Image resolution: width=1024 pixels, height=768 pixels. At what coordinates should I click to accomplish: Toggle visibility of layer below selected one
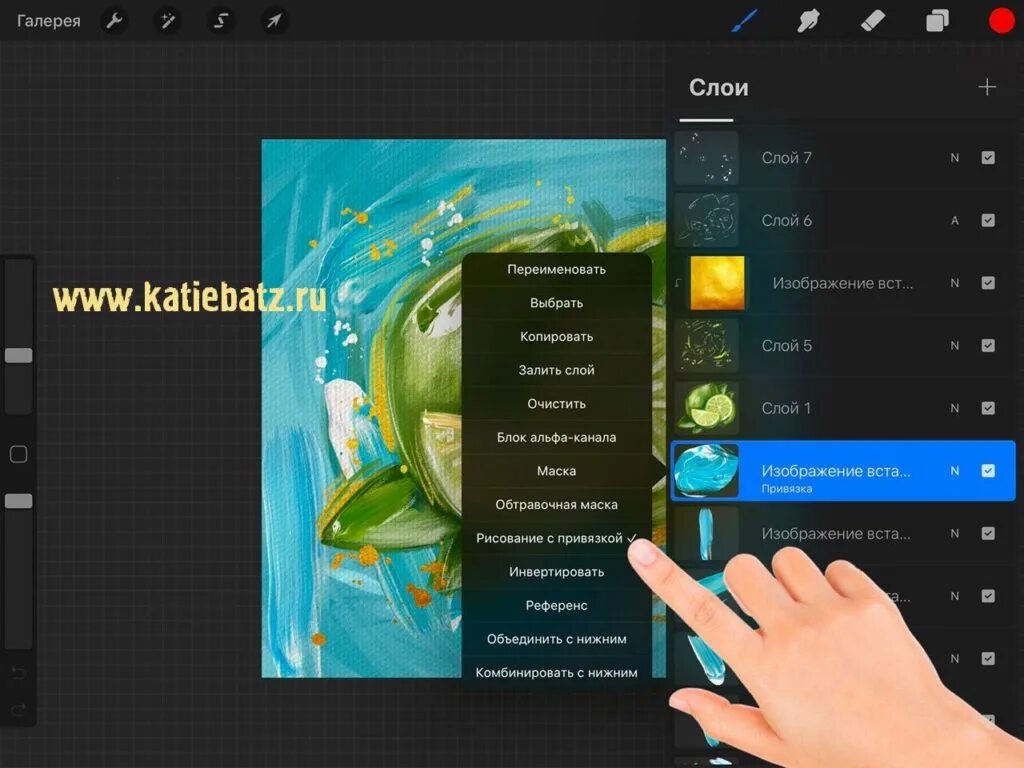(988, 534)
